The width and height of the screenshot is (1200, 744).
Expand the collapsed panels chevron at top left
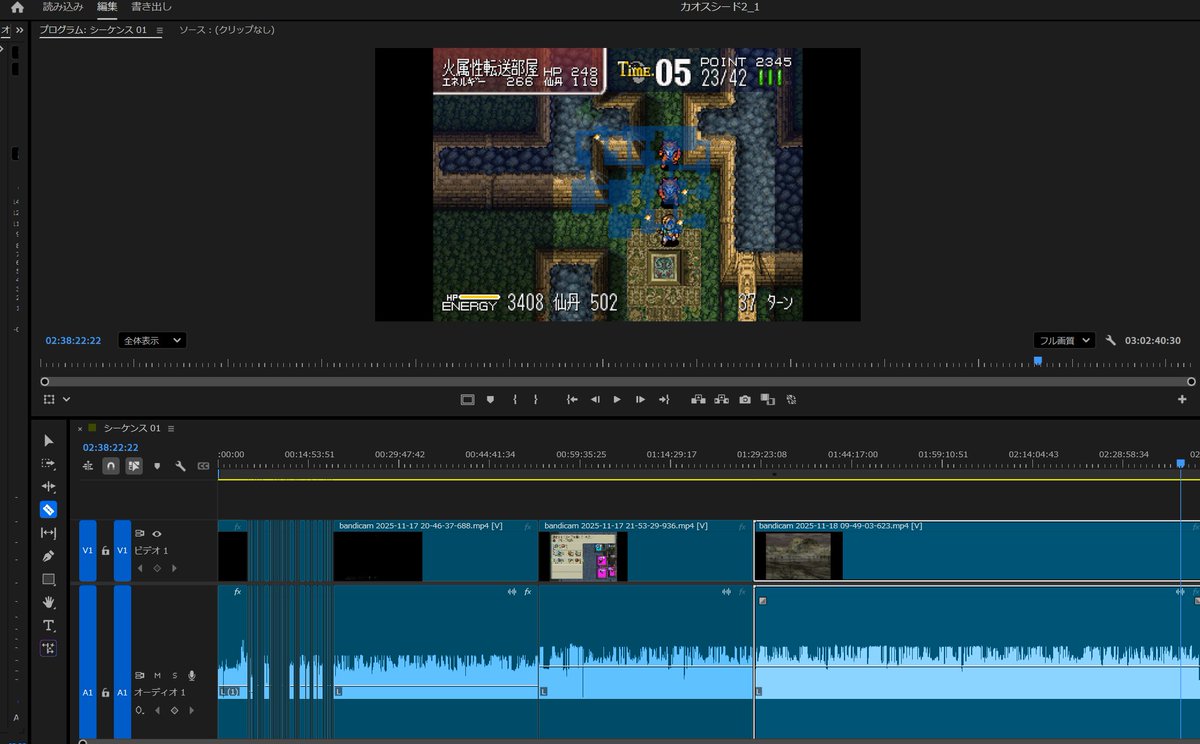(20, 30)
